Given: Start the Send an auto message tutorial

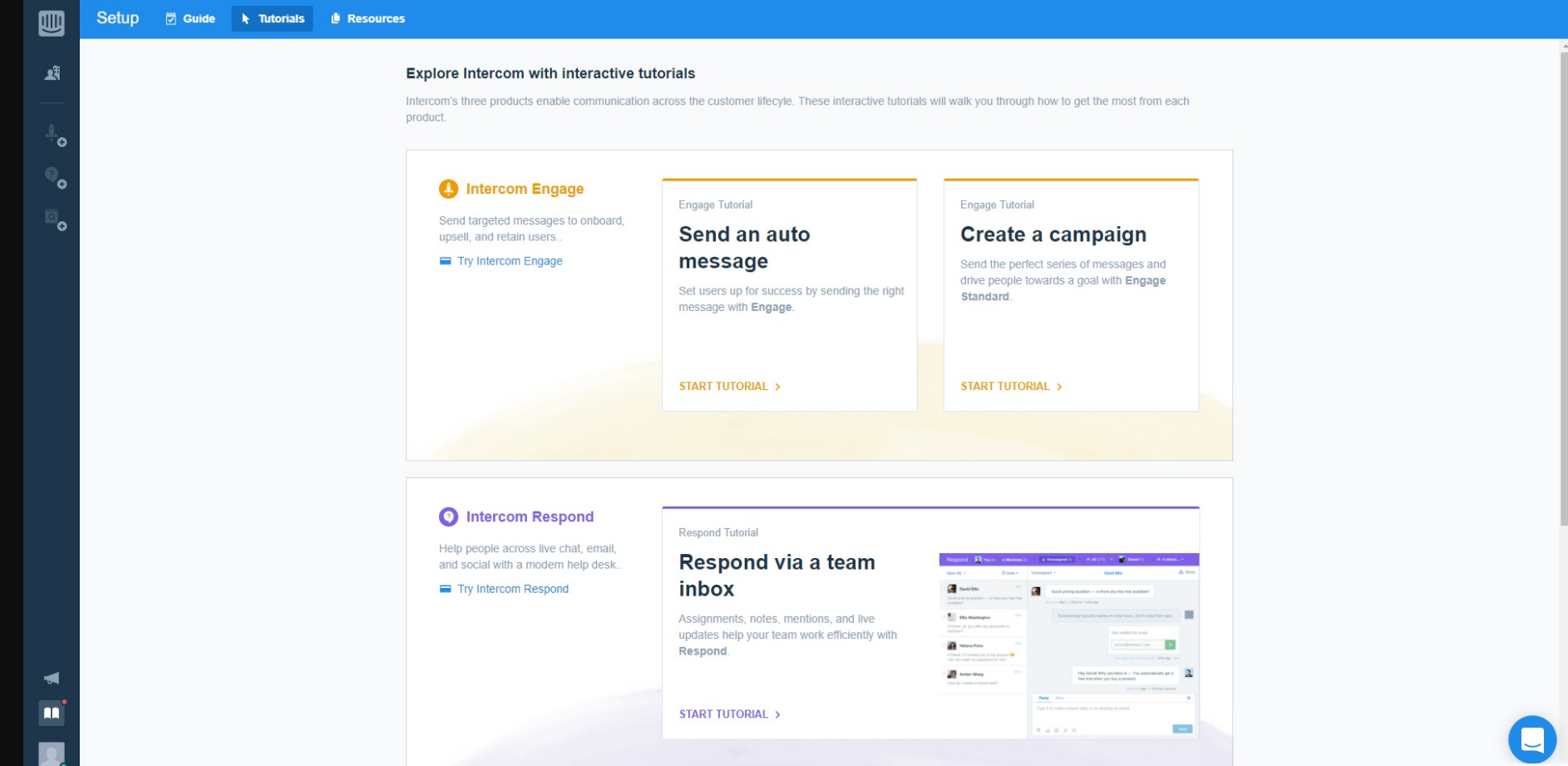Looking at the screenshot, I should 729,386.
